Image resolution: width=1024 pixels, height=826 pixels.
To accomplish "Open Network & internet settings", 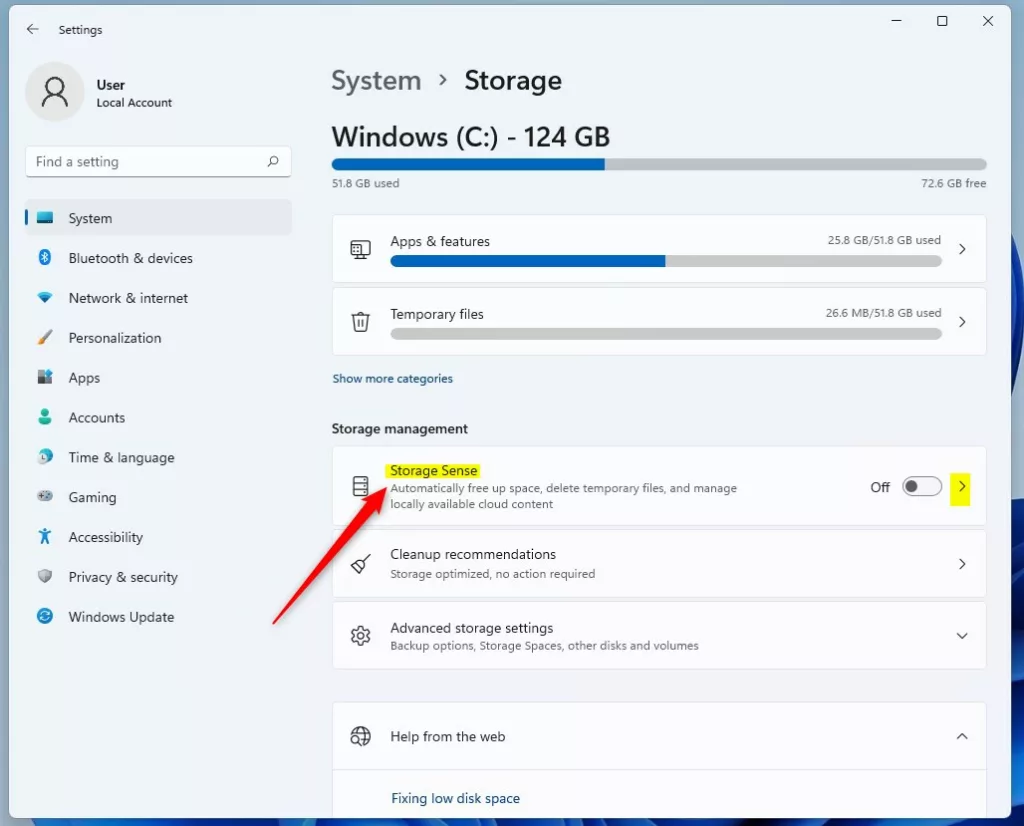I will pyautogui.click(x=159, y=298).
